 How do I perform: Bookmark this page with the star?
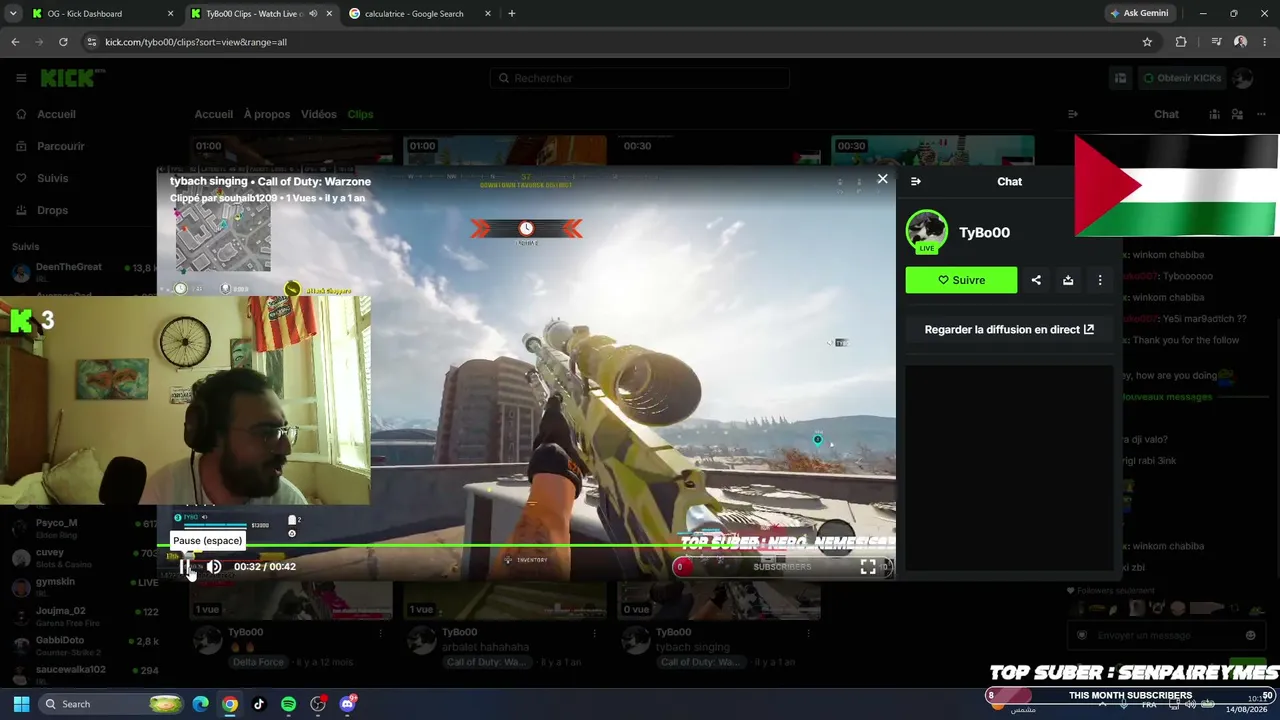[x=1147, y=42]
